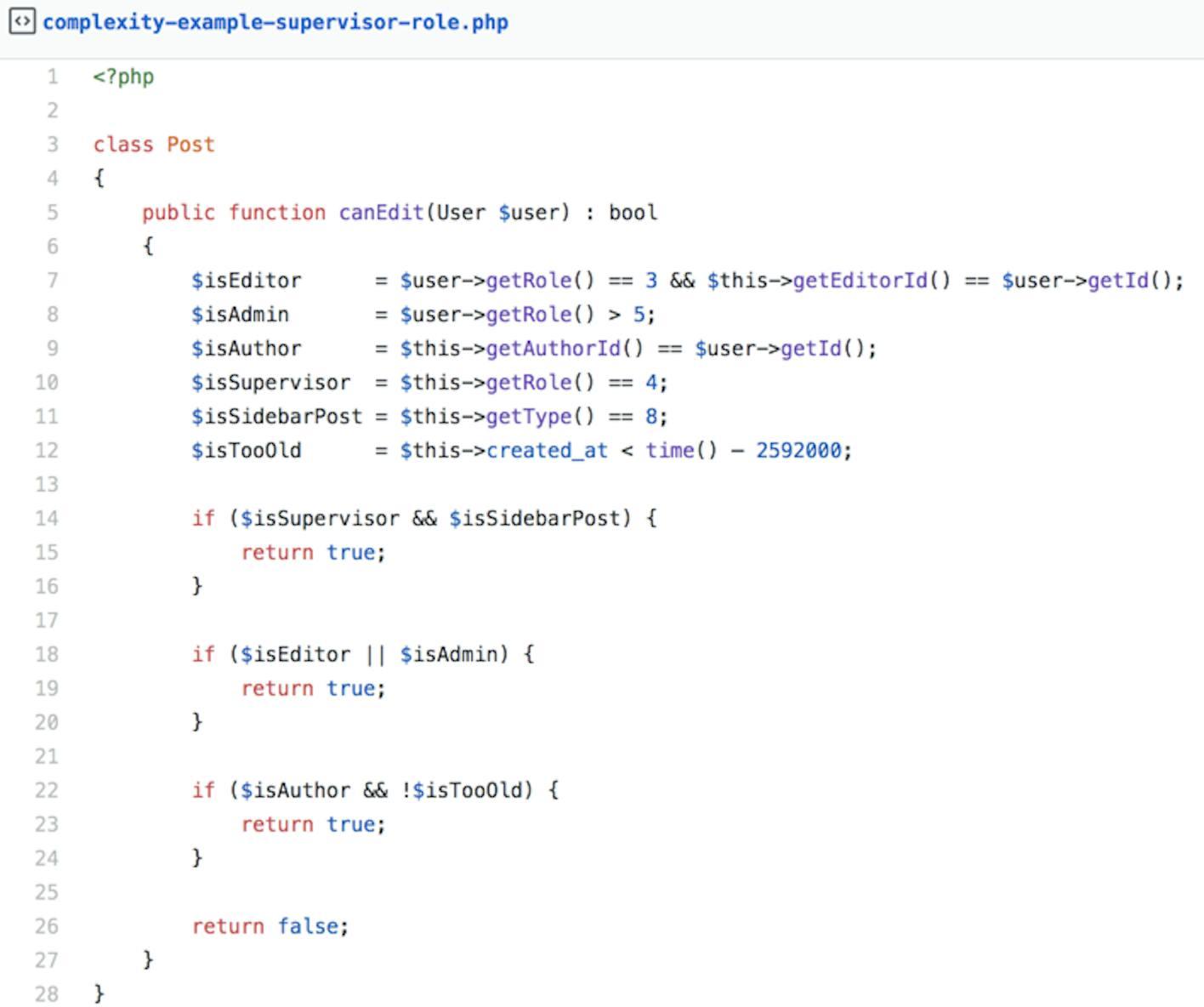Click created_at property on line 12

click(547, 451)
